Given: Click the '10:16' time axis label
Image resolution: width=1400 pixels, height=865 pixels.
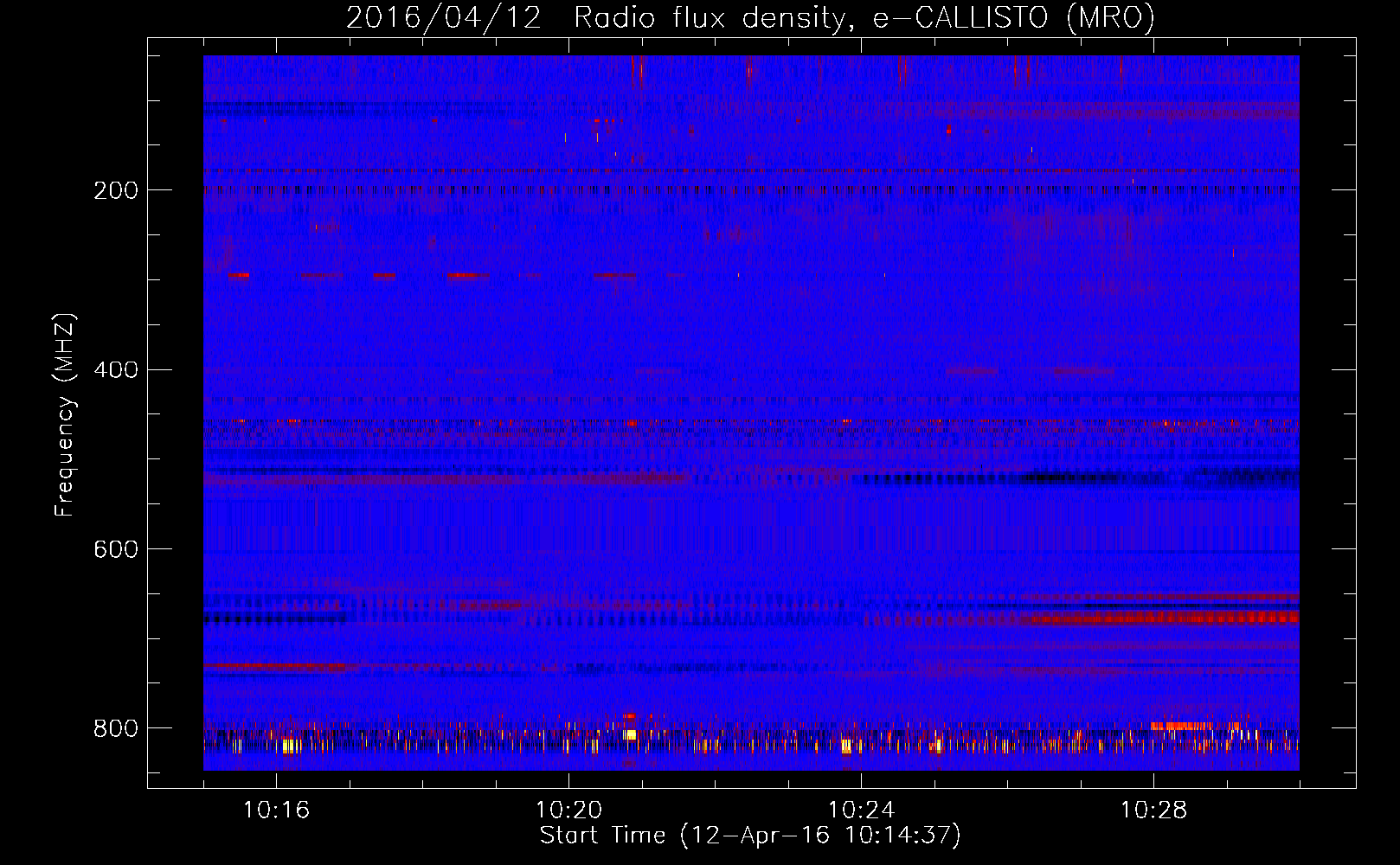Looking at the screenshot, I should pyautogui.click(x=276, y=810).
